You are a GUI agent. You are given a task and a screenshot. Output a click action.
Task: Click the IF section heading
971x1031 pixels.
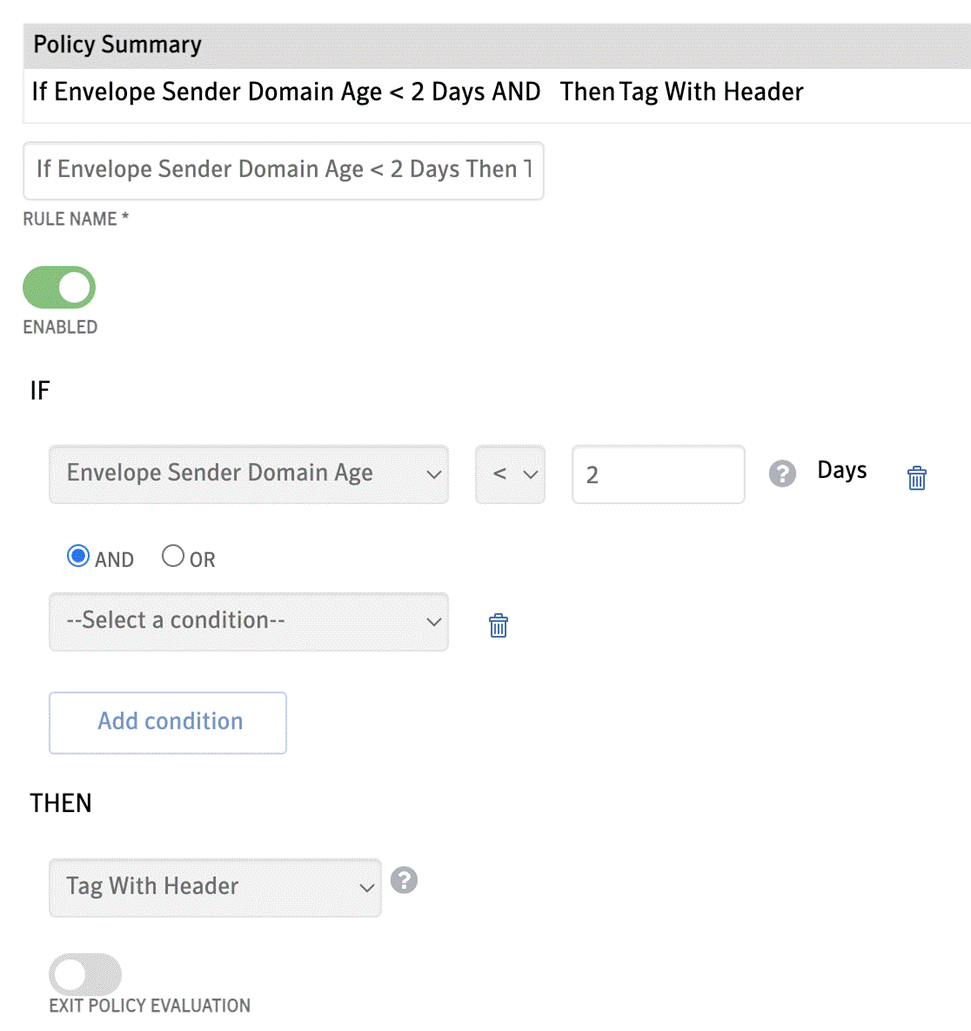(x=39, y=391)
